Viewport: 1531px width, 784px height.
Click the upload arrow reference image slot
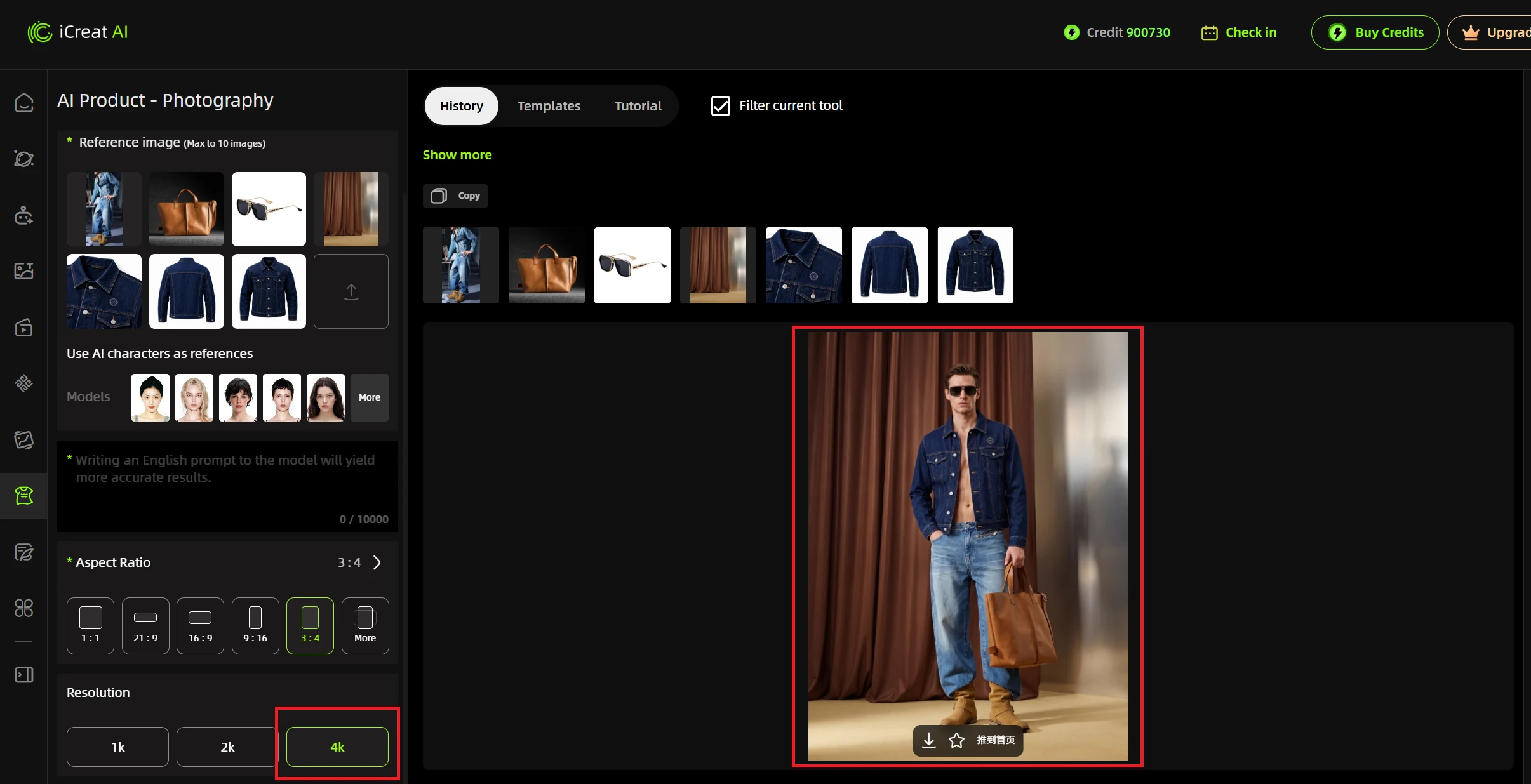[351, 291]
